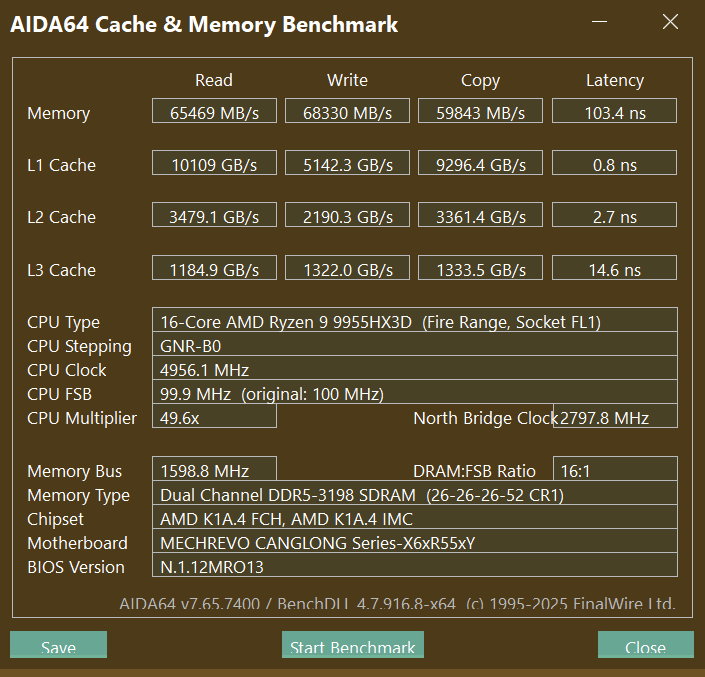705x677 pixels.
Task: Click Motherboard field MECHREVO CANGLONG
Action: click(415, 541)
